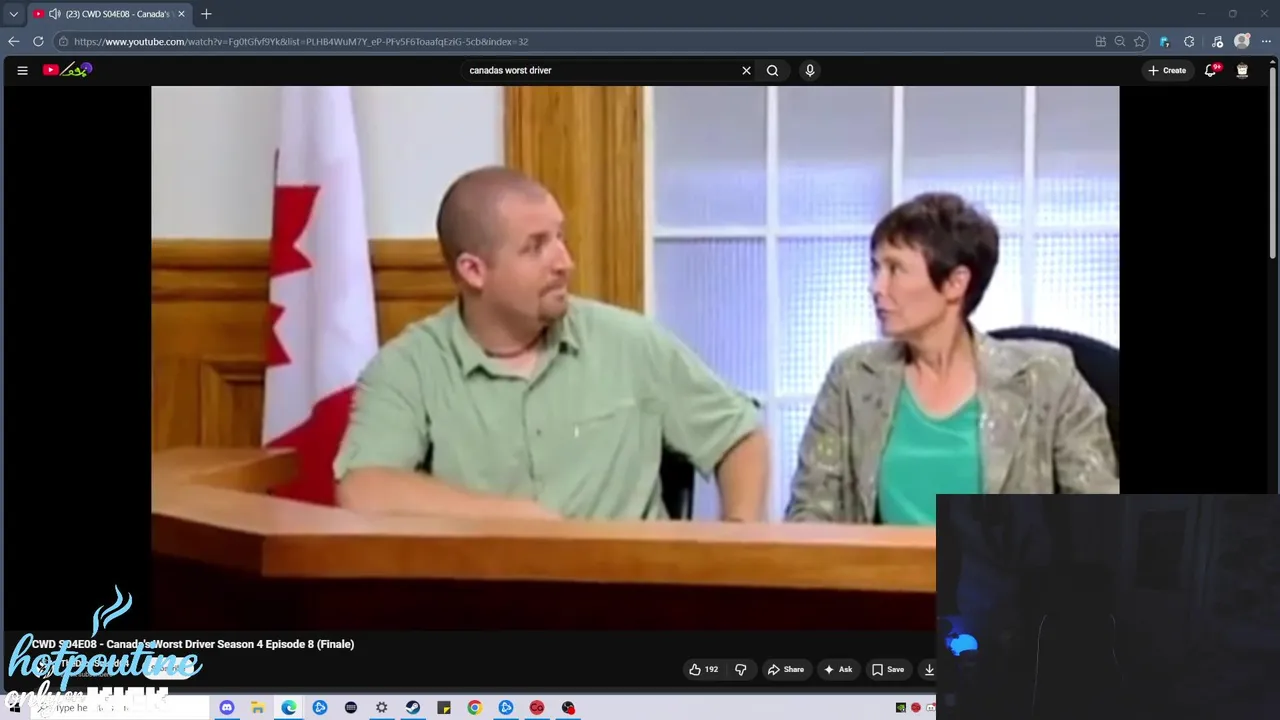1280x720 pixels.
Task: Open the tab search dropdown chevron
Action: [x=13, y=14]
